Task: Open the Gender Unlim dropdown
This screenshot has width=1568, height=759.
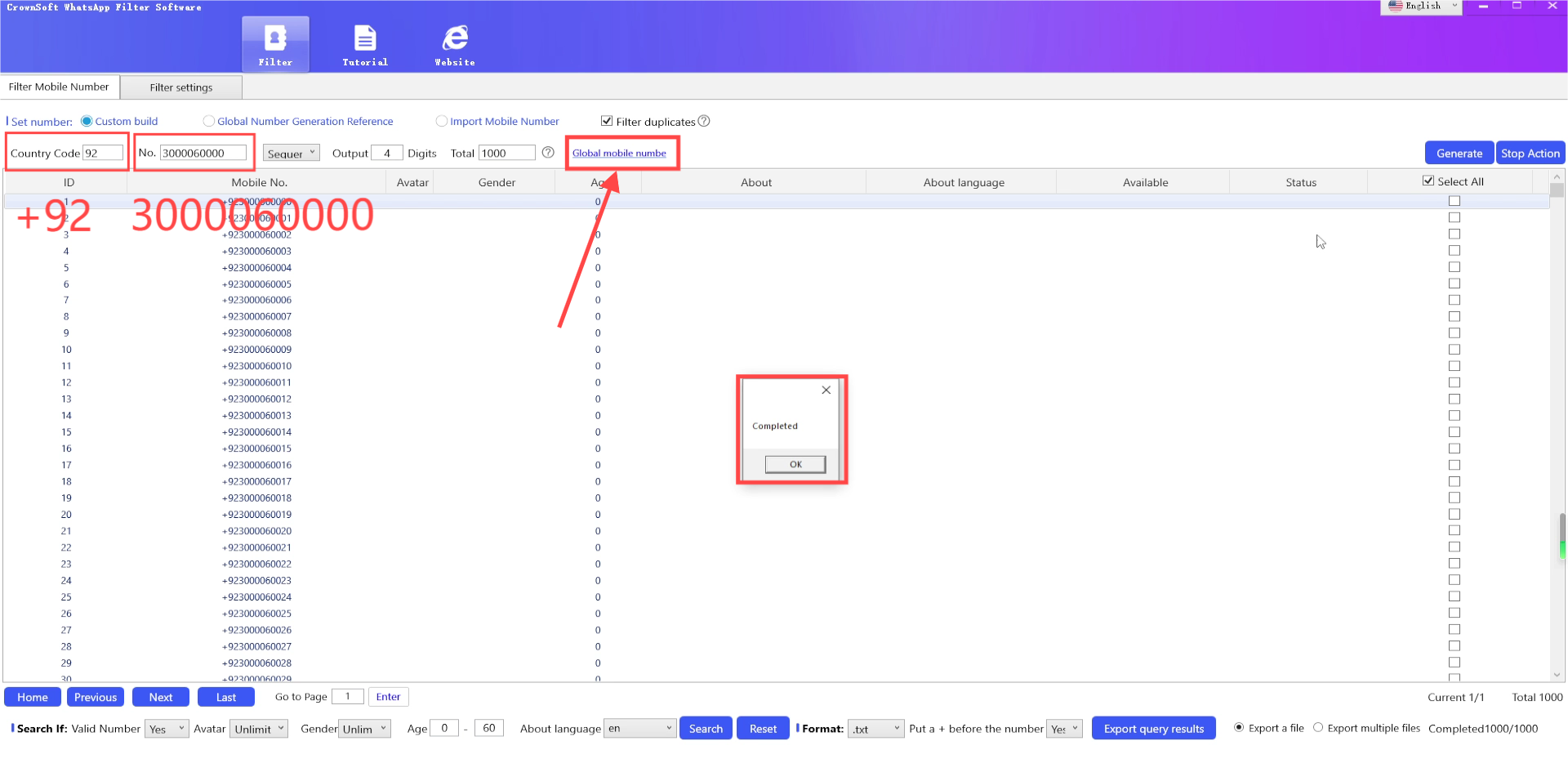Action: point(365,729)
